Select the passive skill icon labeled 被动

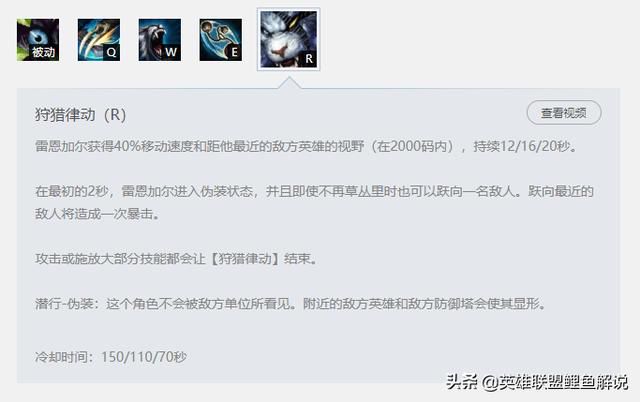click(38, 40)
